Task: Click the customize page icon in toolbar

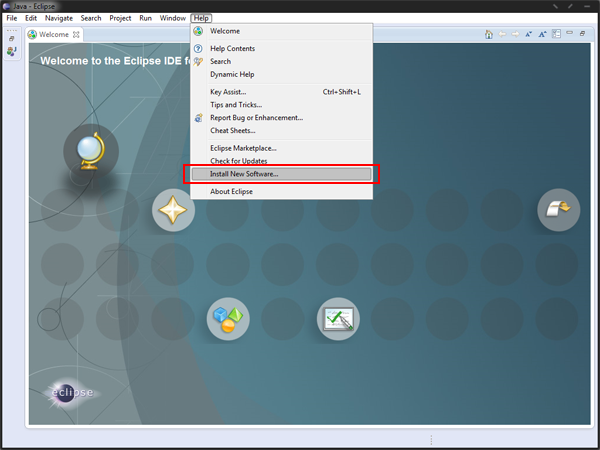Action: point(556,34)
